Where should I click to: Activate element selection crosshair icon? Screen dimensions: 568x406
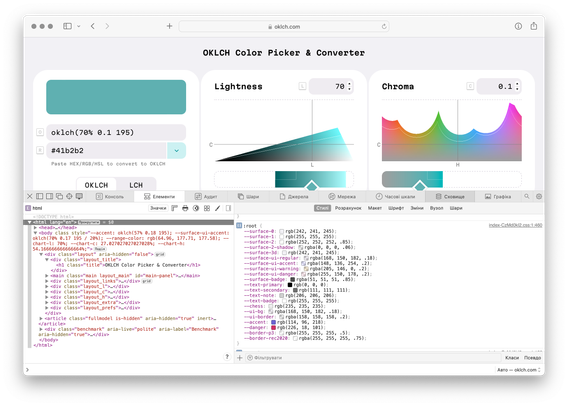point(69,196)
